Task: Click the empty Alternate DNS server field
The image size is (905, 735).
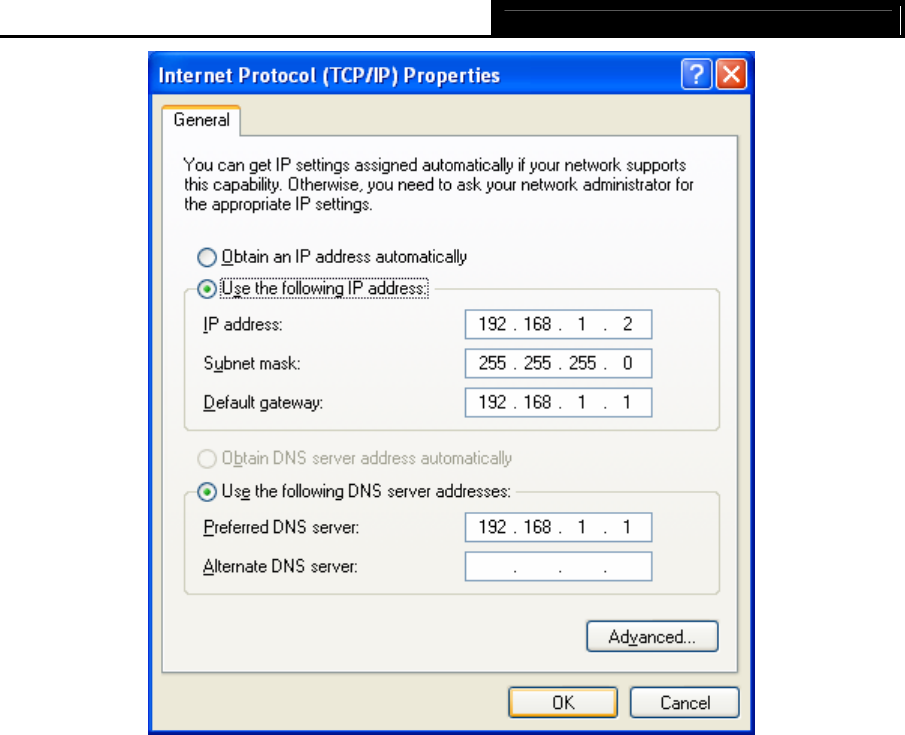Action: tap(558, 566)
